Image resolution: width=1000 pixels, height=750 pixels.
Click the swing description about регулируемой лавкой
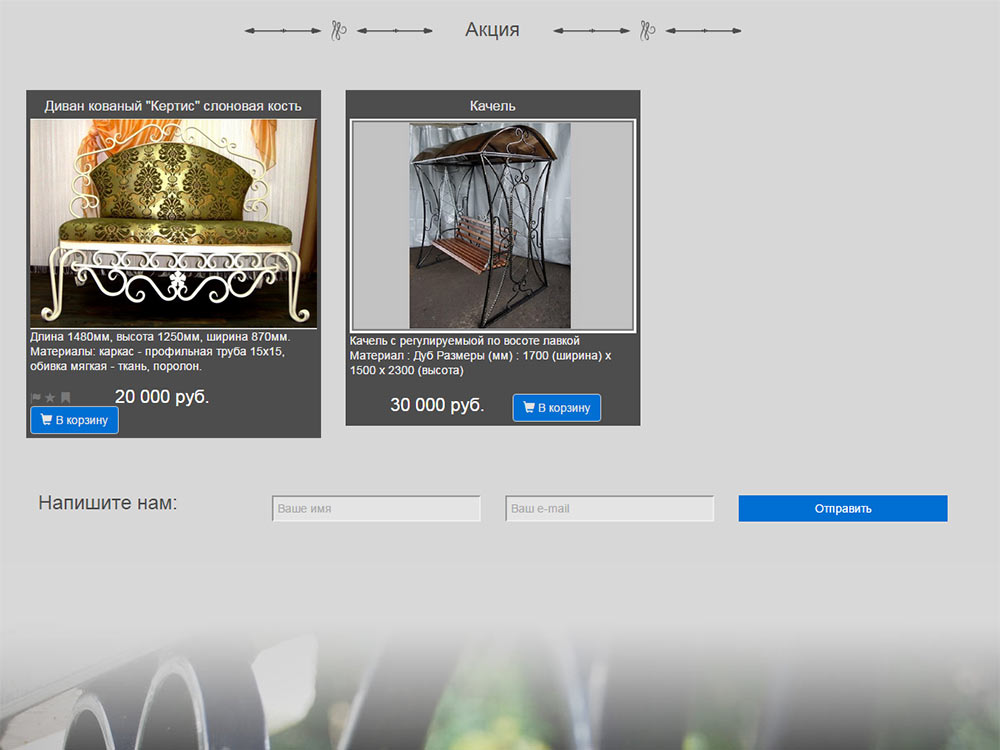pyautogui.click(x=480, y=355)
